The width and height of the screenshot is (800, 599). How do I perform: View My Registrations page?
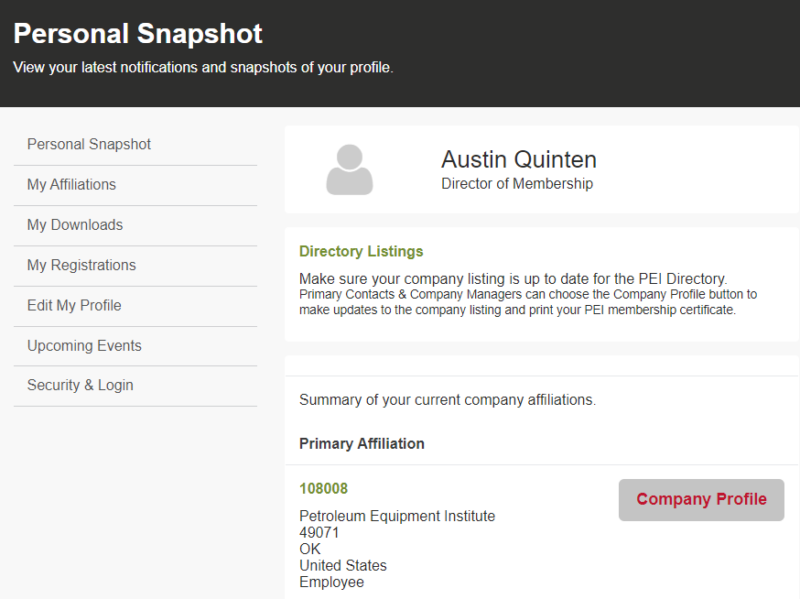click(x=81, y=265)
